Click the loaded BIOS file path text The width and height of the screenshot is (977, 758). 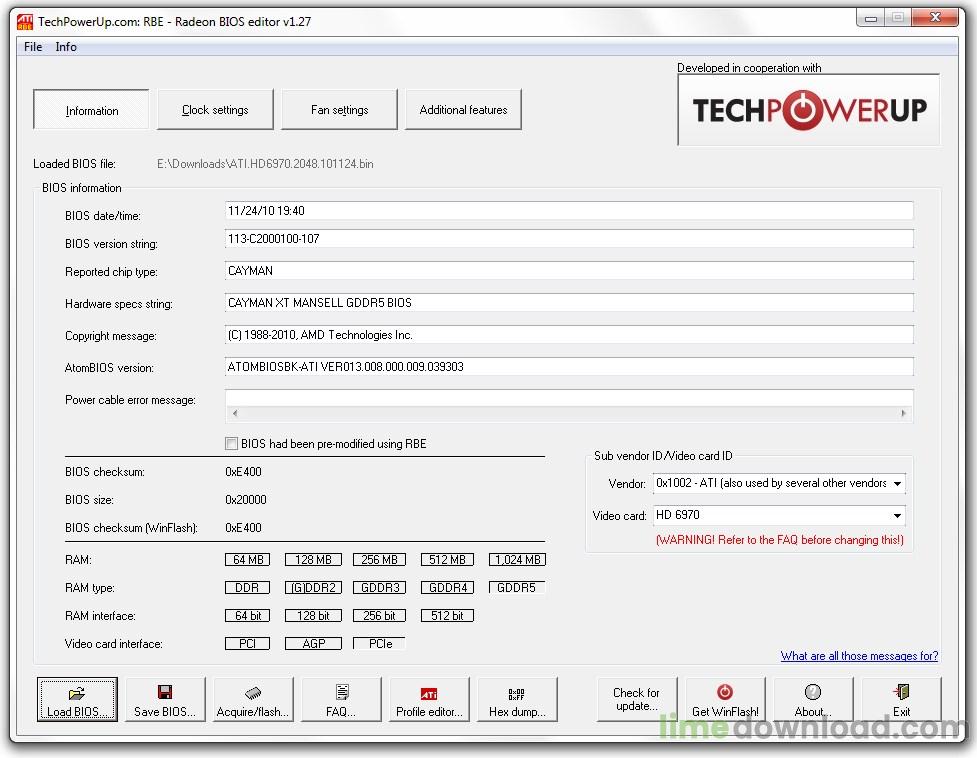pos(265,164)
